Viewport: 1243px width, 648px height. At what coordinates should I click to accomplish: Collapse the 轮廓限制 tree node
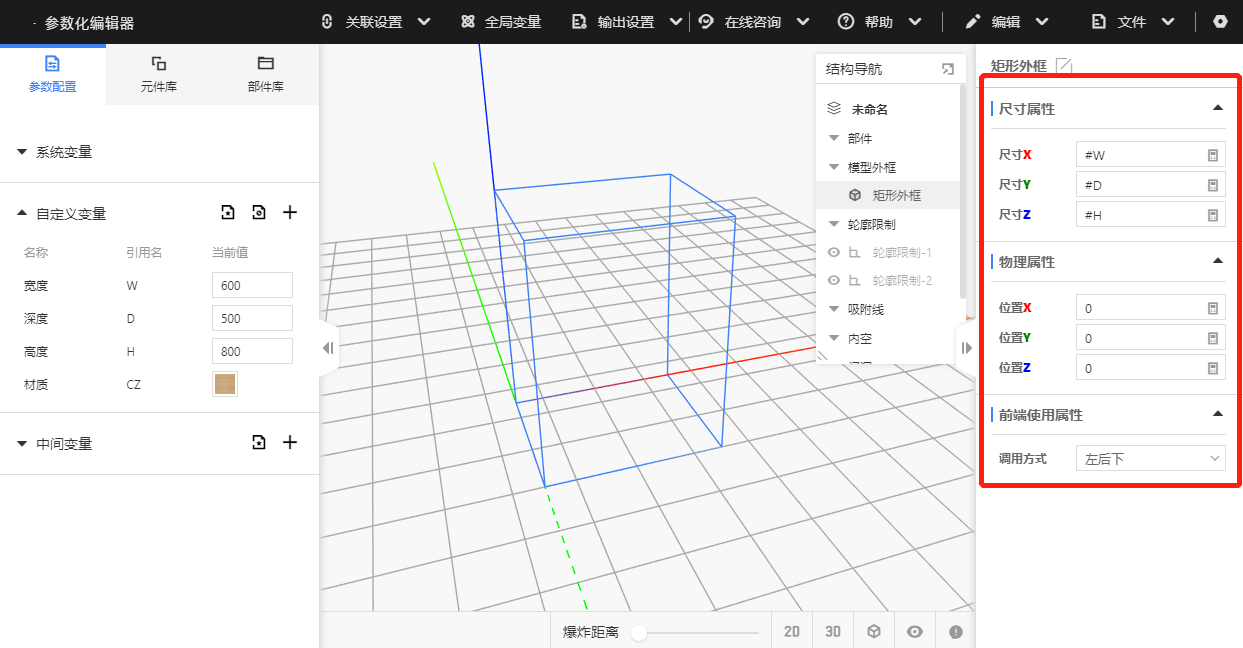pos(834,224)
